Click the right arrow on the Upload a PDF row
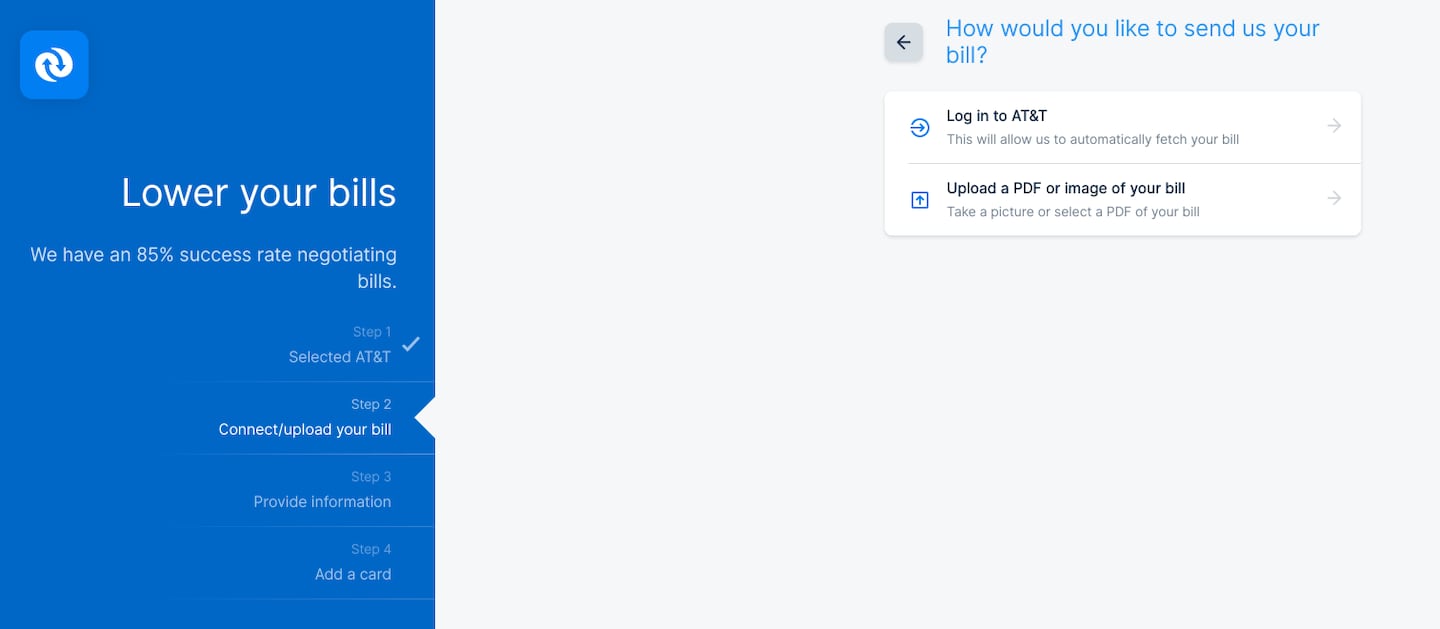The image size is (1440, 629). tap(1333, 198)
